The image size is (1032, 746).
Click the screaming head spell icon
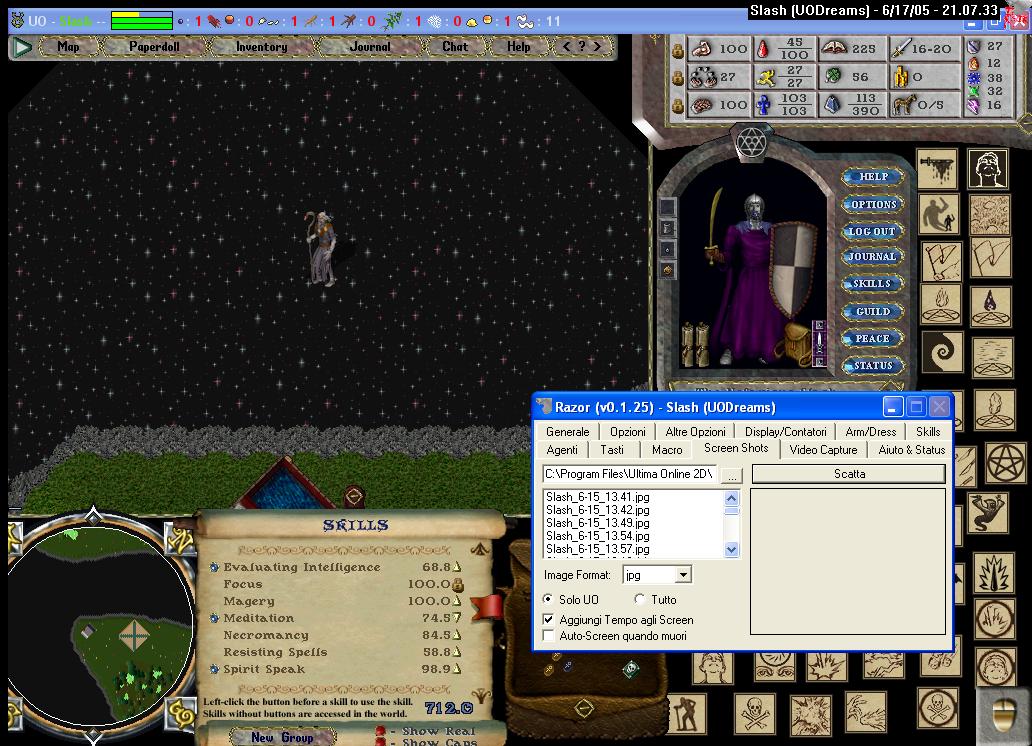988,169
